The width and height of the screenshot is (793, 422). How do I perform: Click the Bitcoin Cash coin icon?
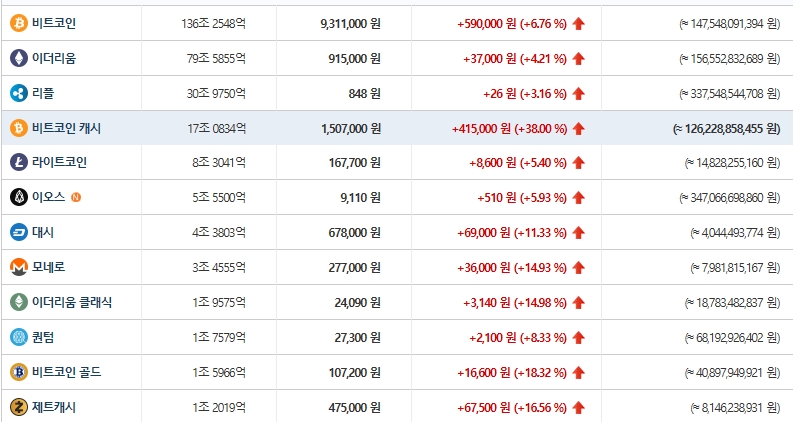point(19,128)
